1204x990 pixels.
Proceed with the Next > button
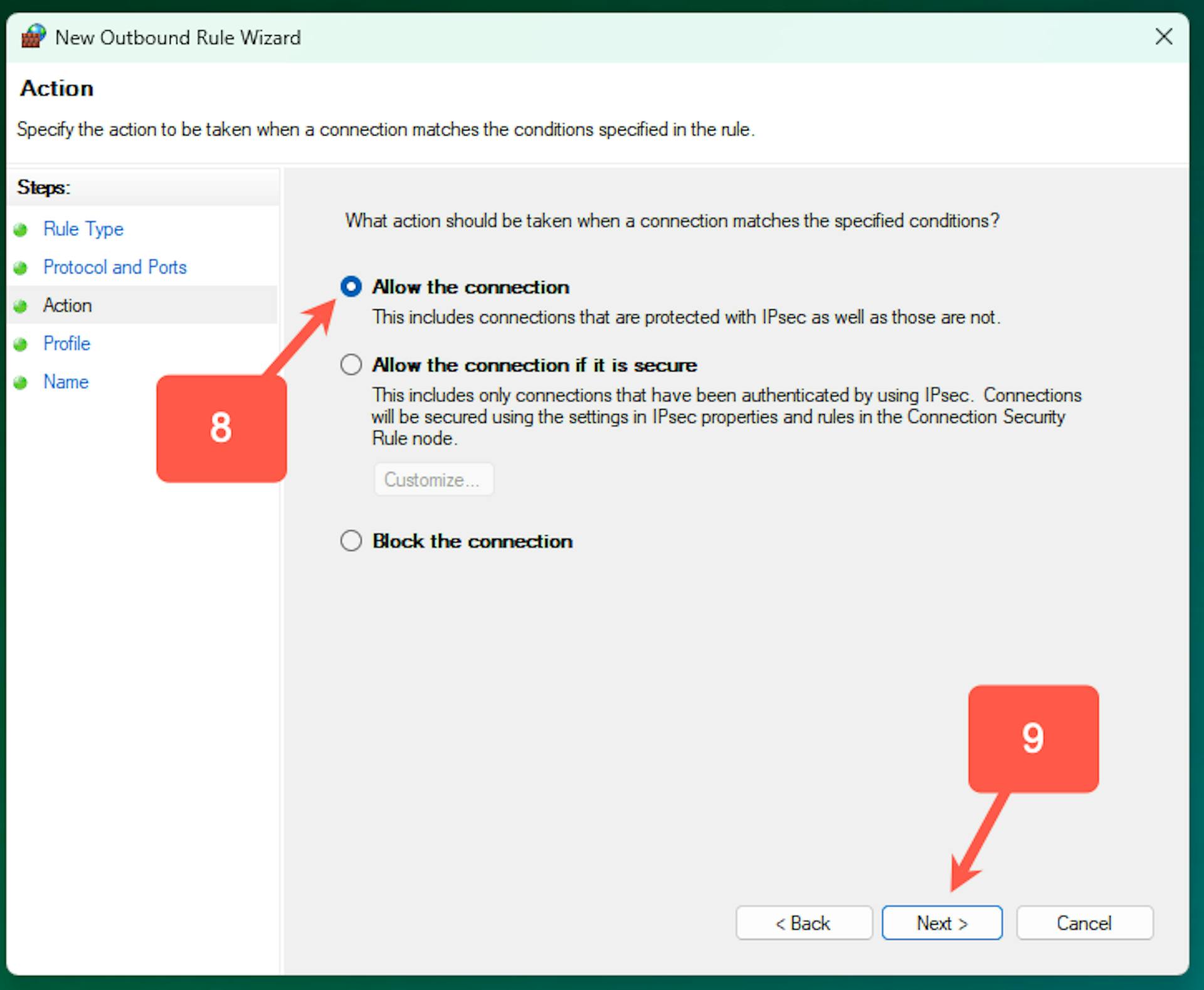coord(941,923)
